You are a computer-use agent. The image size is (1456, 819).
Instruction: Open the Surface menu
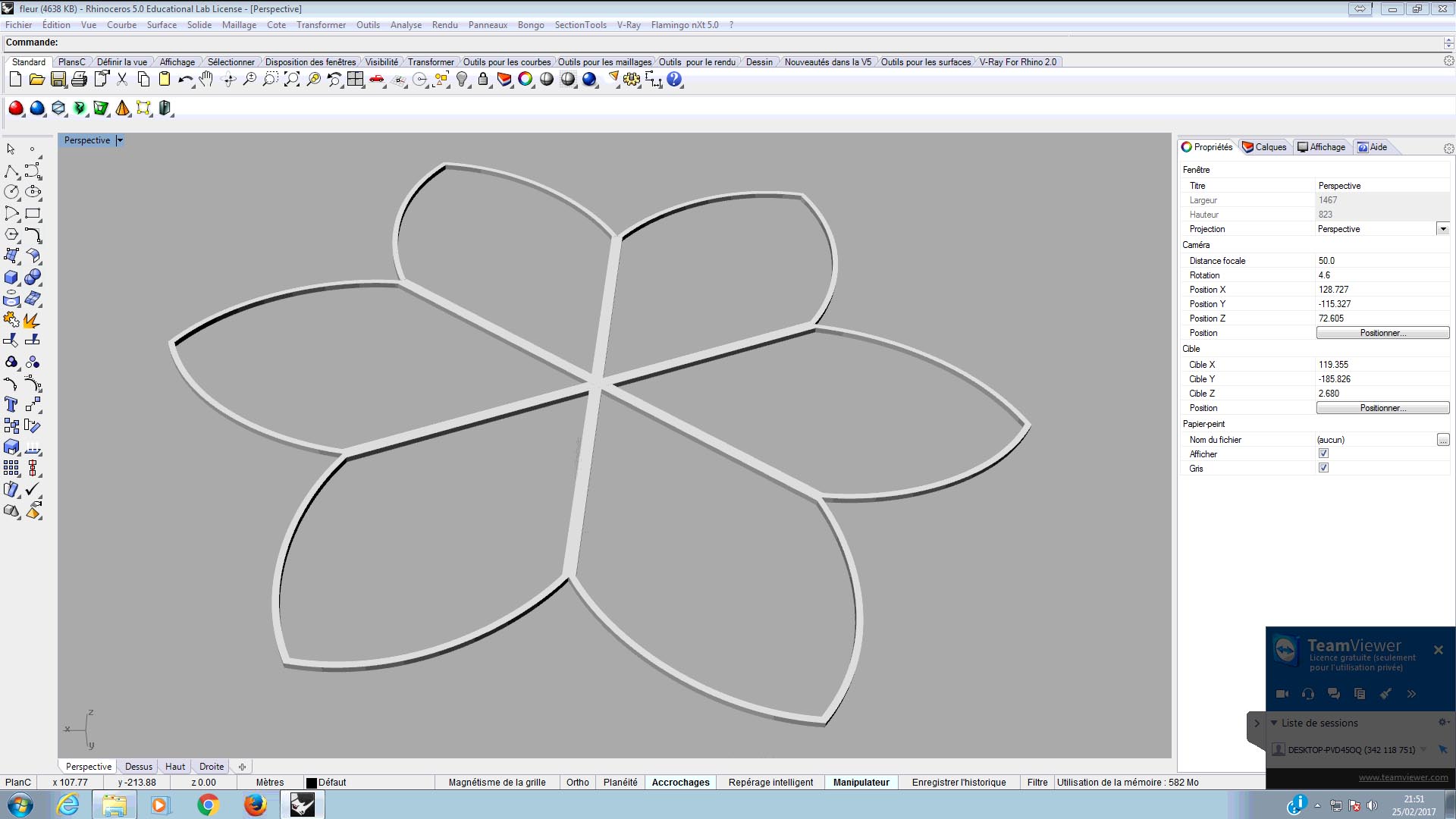(162, 25)
